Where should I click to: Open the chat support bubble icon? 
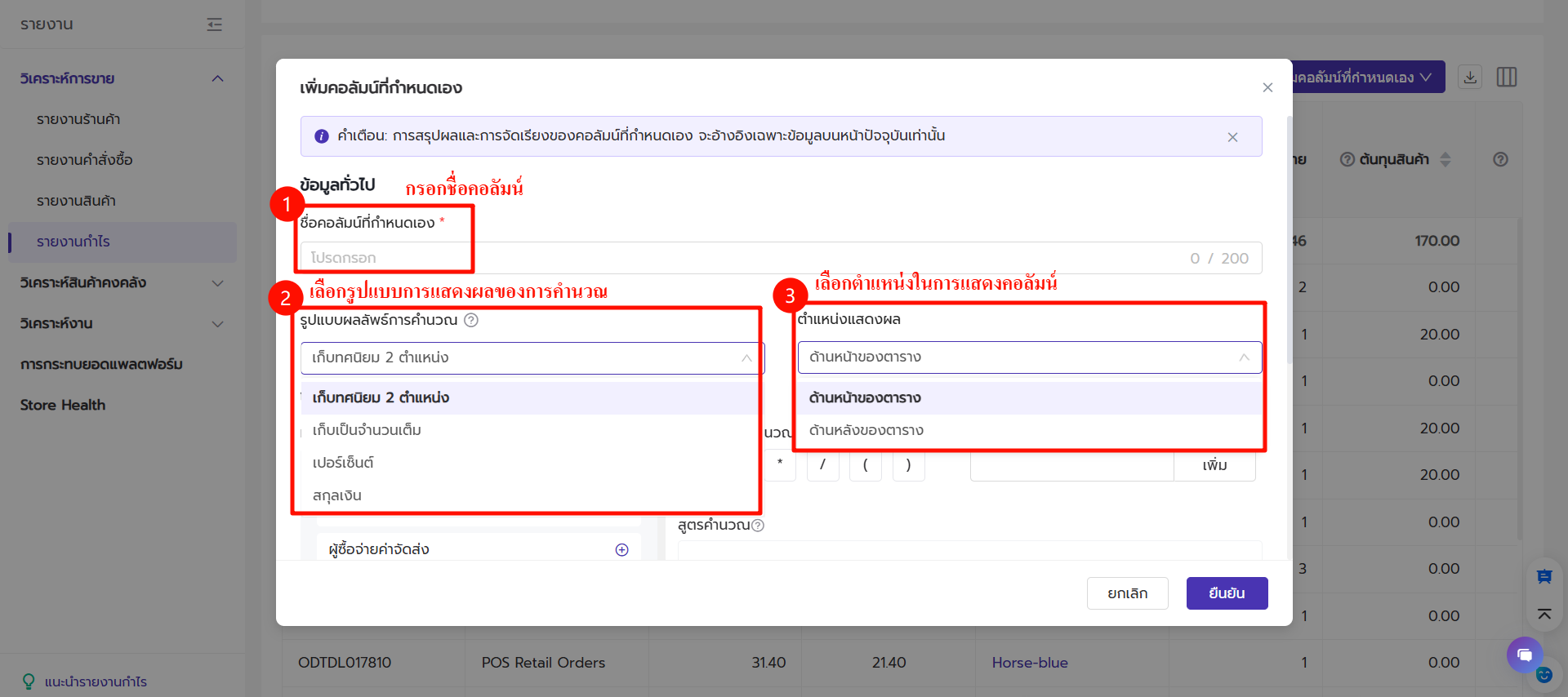pos(1524,655)
